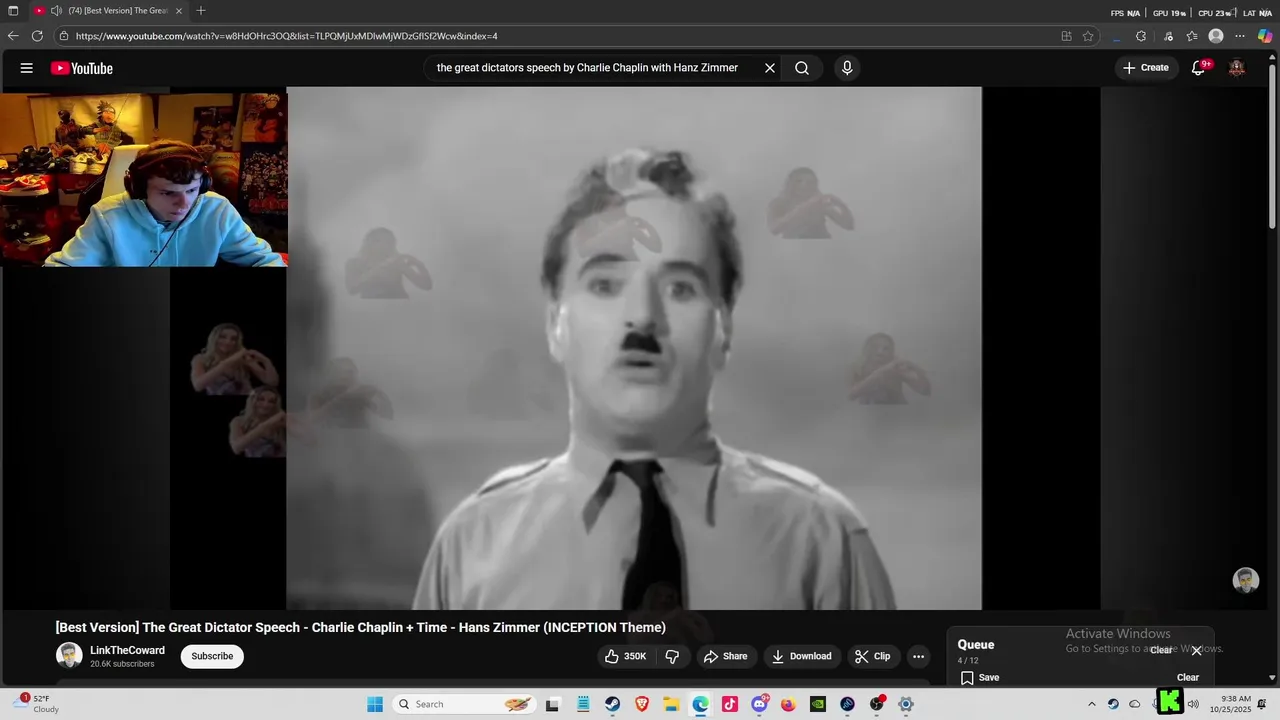Open Task View on the taskbar
The height and width of the screenshot is (720, 1280).
pyautogui.click(x=552, y=704)
